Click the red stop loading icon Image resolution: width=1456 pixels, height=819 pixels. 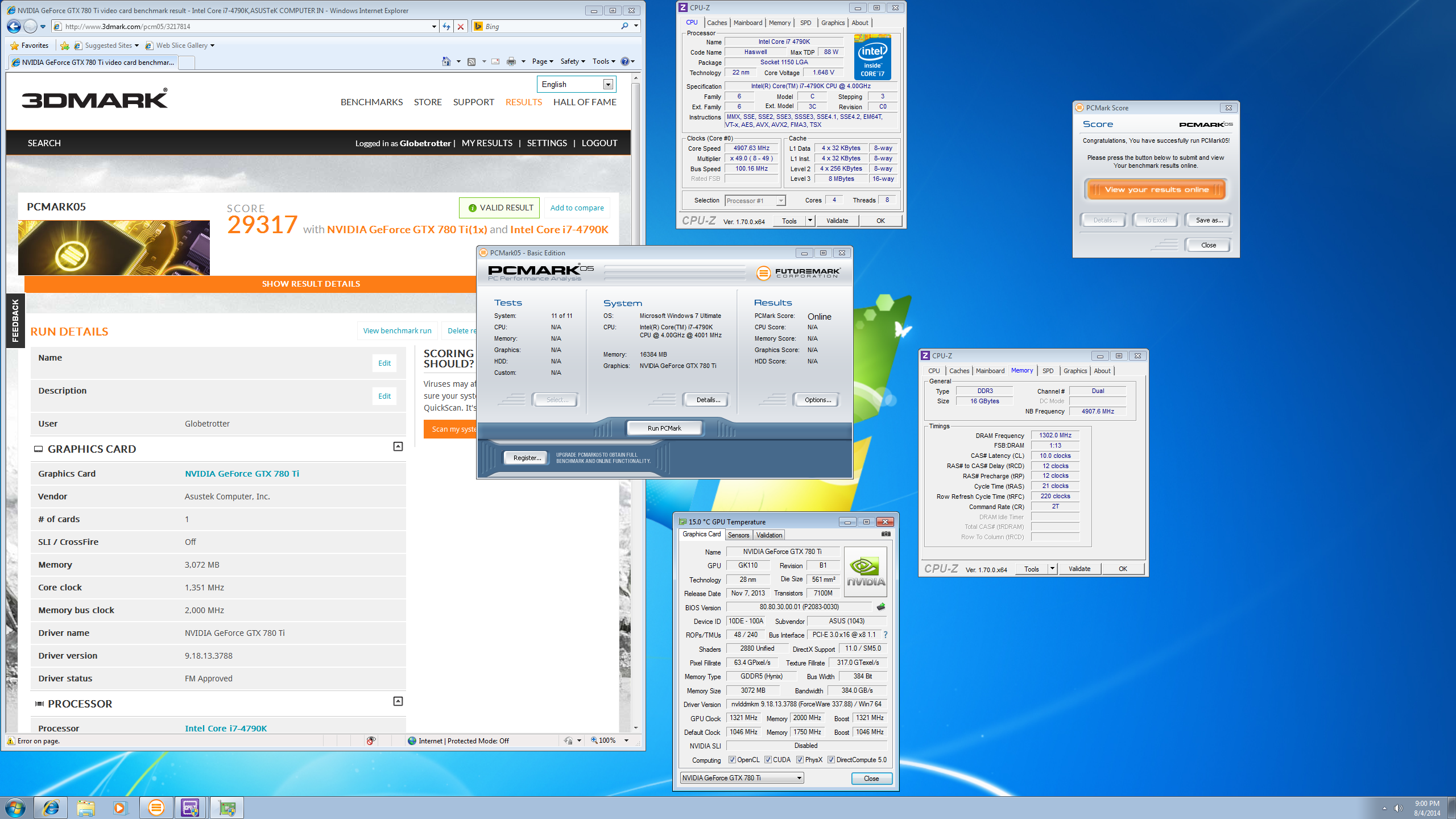click(x=461, y=26)
